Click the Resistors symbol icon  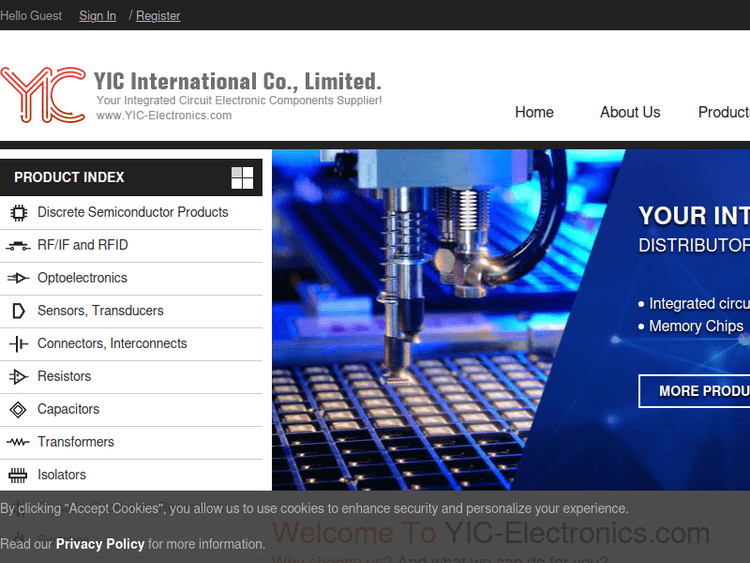(18, 377)
